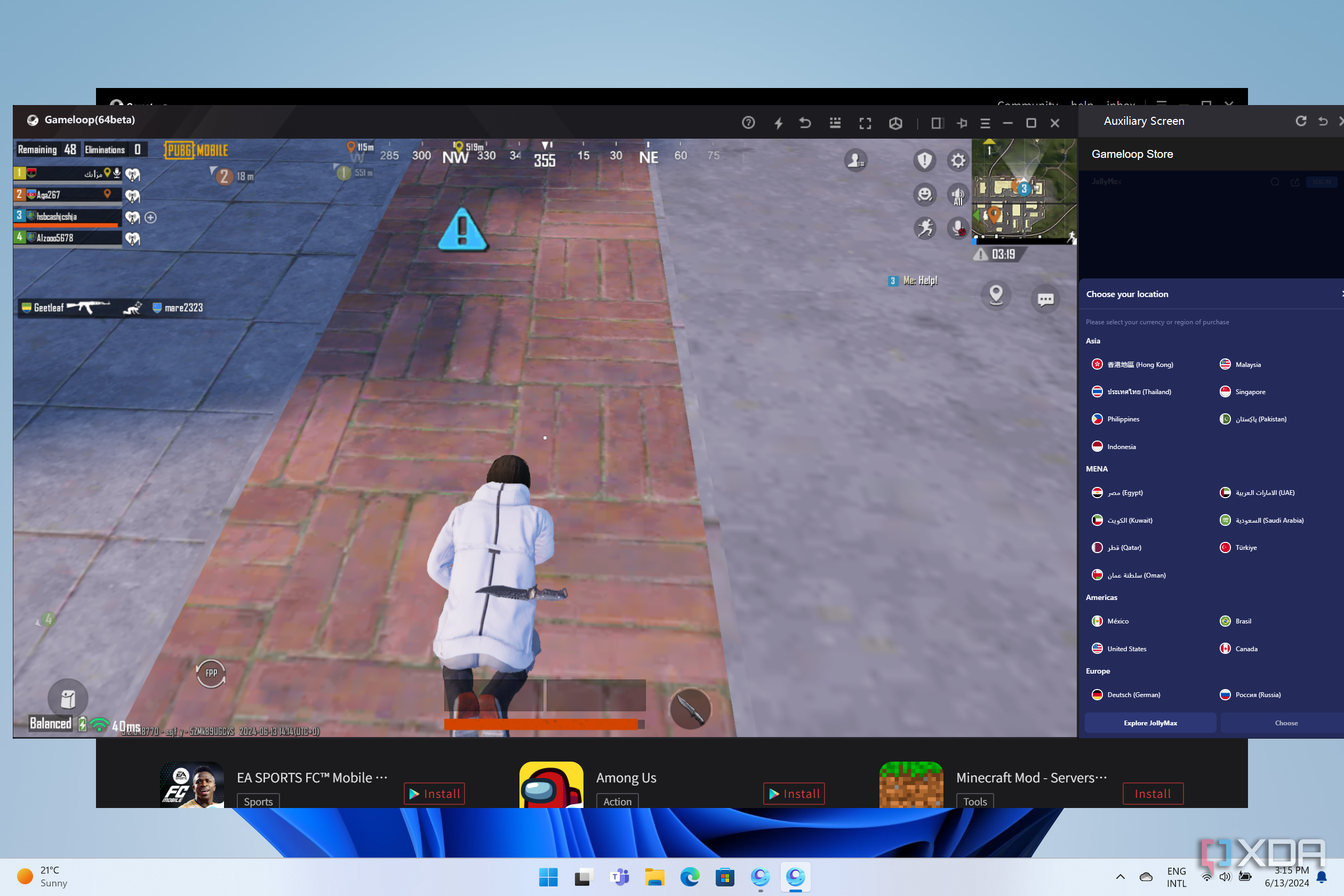Open in-game settings gear
Image resolution: width=1344 pixels, height=896 pixels.
(x=958, y=161)
